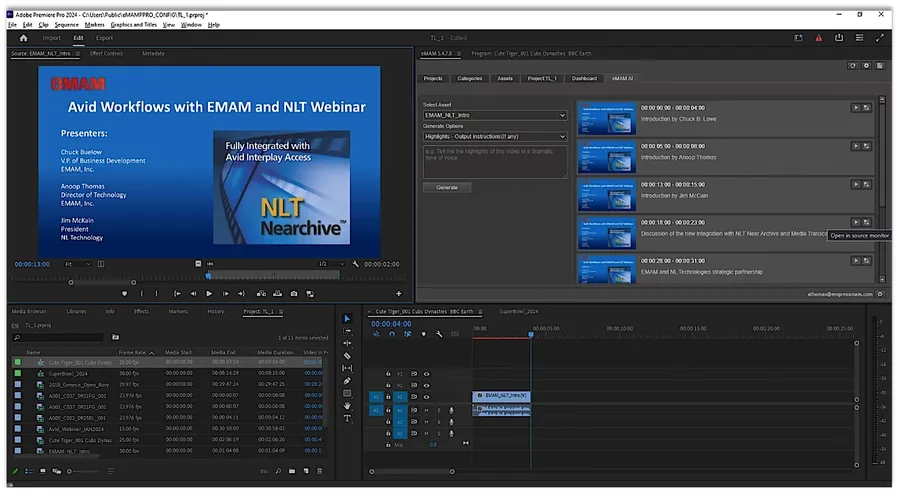Toggle snap in timeline with magnet icon
The height and width of the screenshot is (490, 900).
(392, 334)
